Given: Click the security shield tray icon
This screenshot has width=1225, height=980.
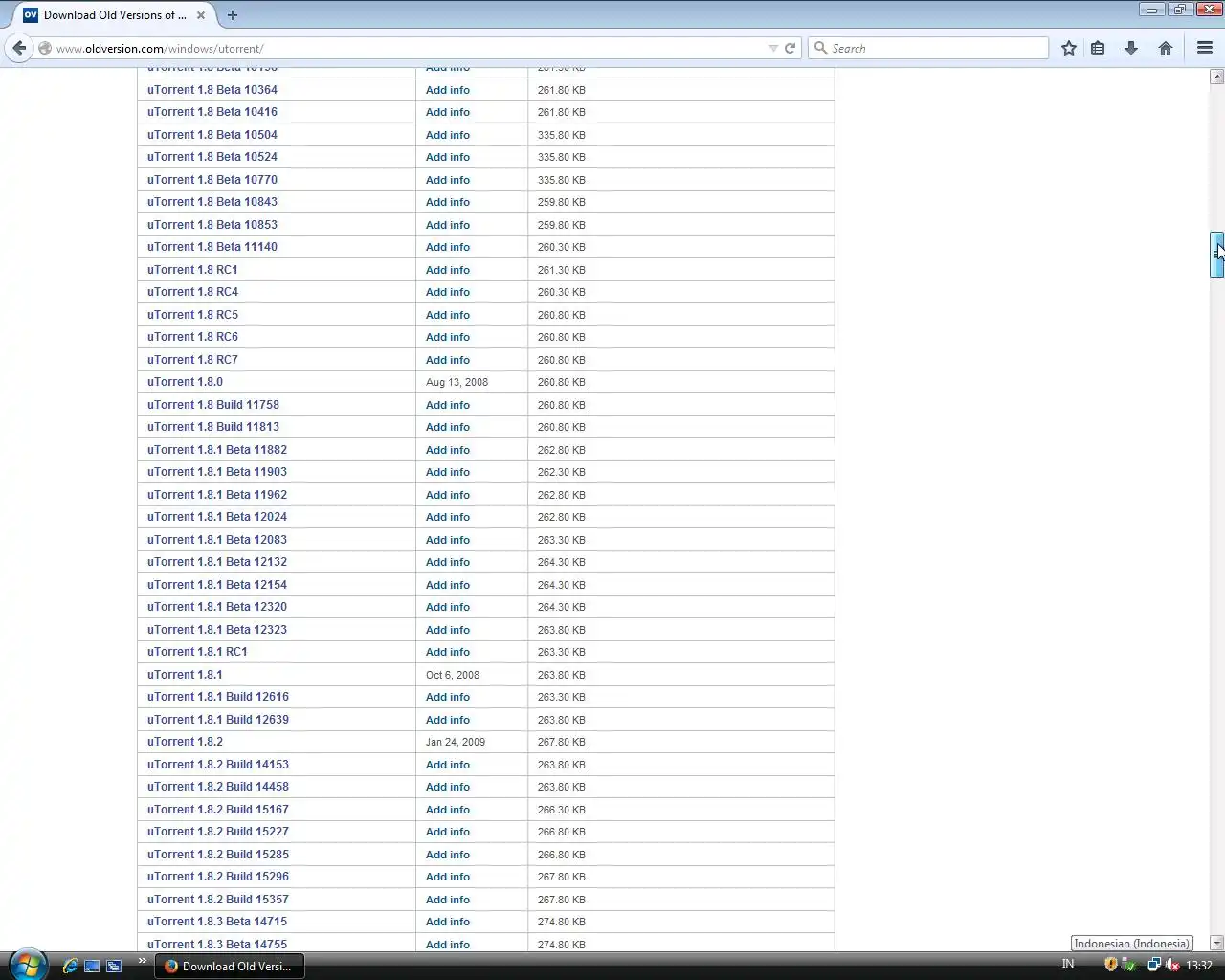Looking at the screenshot, I should pos(1111,965).
